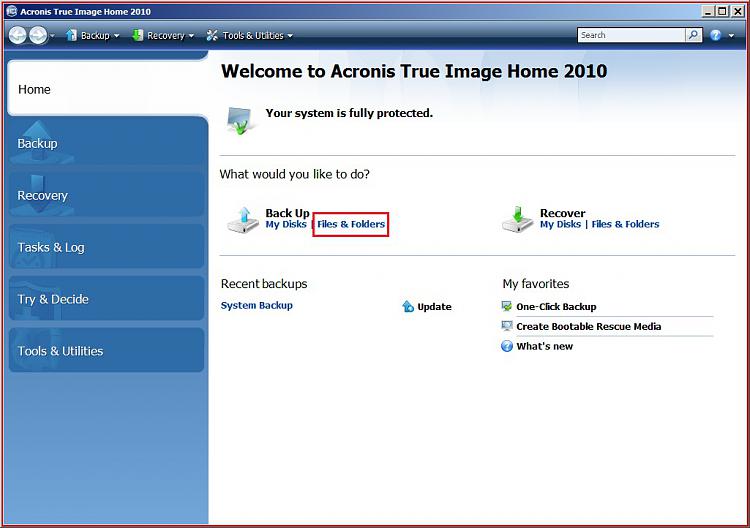Click the Back Up disk icon
750x528 pixels.
(x=243, y=220)
